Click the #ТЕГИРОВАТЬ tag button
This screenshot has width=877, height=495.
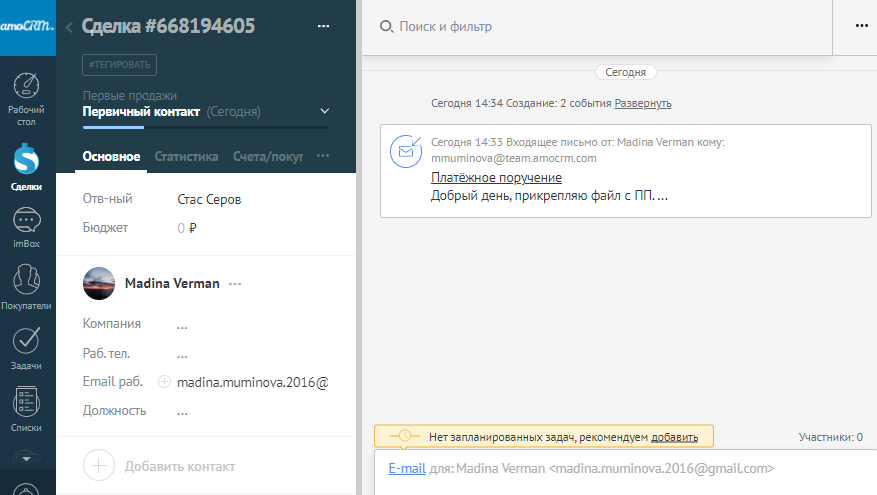(120, 65)
